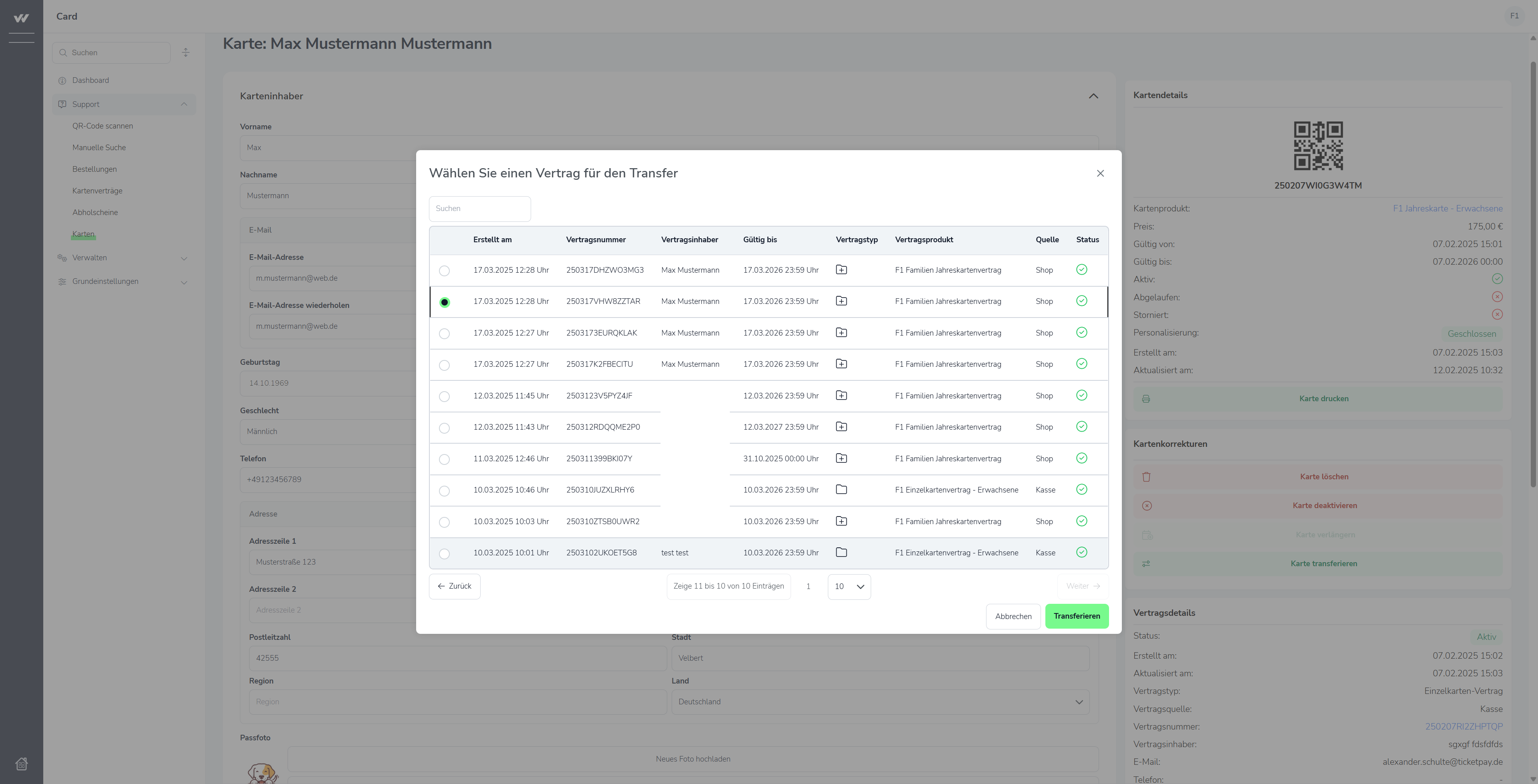Select radio for contract 2503102UKOET5G8
Image resolution: width=1538 pixels, height=784 pixels.
point(444,554)
